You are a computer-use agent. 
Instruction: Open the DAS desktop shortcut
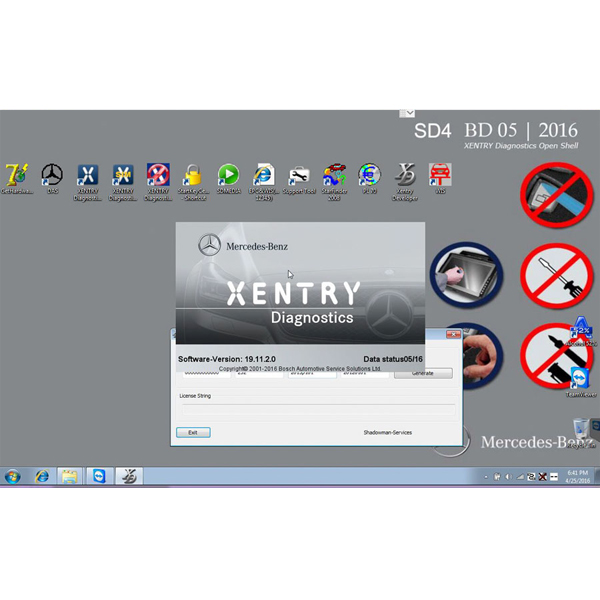52,177
